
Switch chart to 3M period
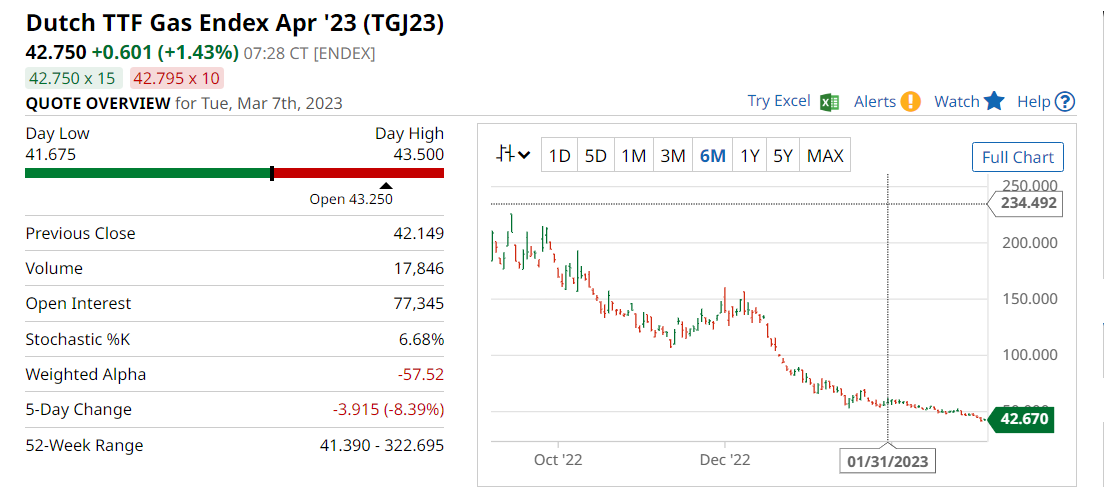pyautogui.click(x=672, y=156)
